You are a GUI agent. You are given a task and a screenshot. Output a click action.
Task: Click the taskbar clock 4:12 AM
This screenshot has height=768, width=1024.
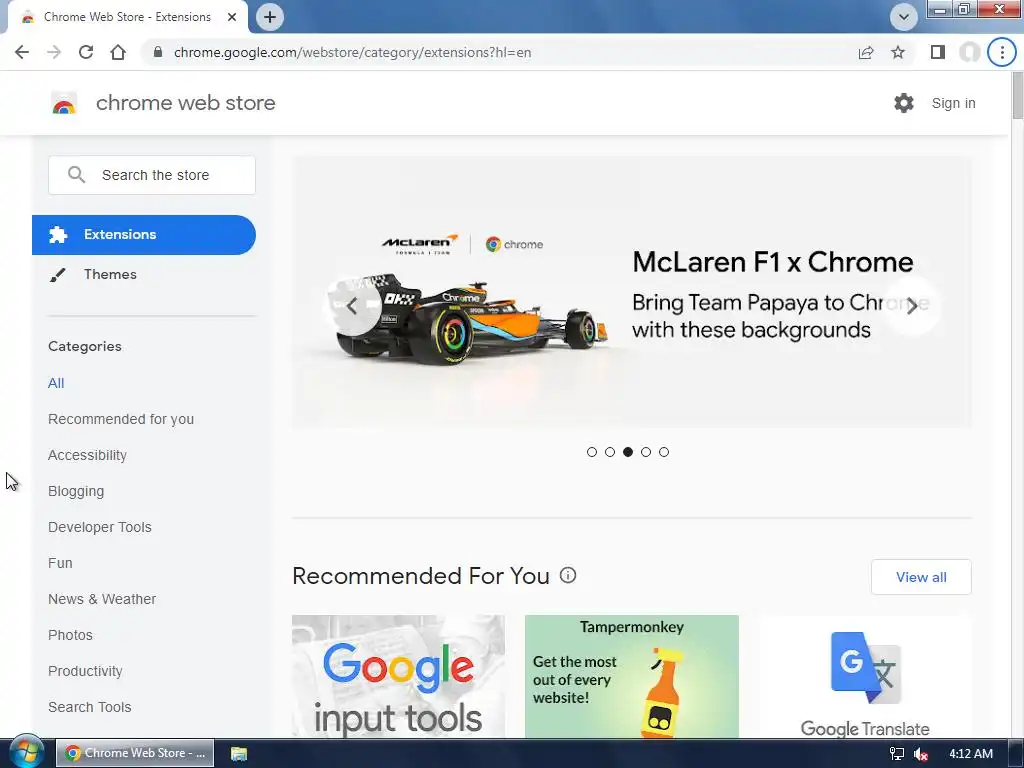click(970, 754)
